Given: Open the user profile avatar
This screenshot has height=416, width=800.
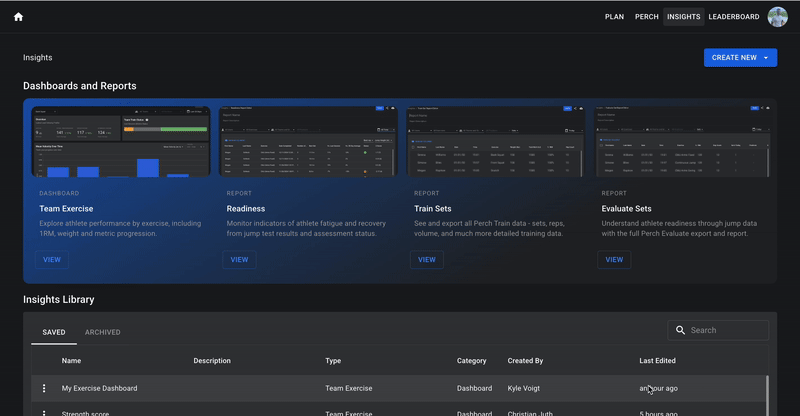Looking at the screenshot, I should (778, 17).
